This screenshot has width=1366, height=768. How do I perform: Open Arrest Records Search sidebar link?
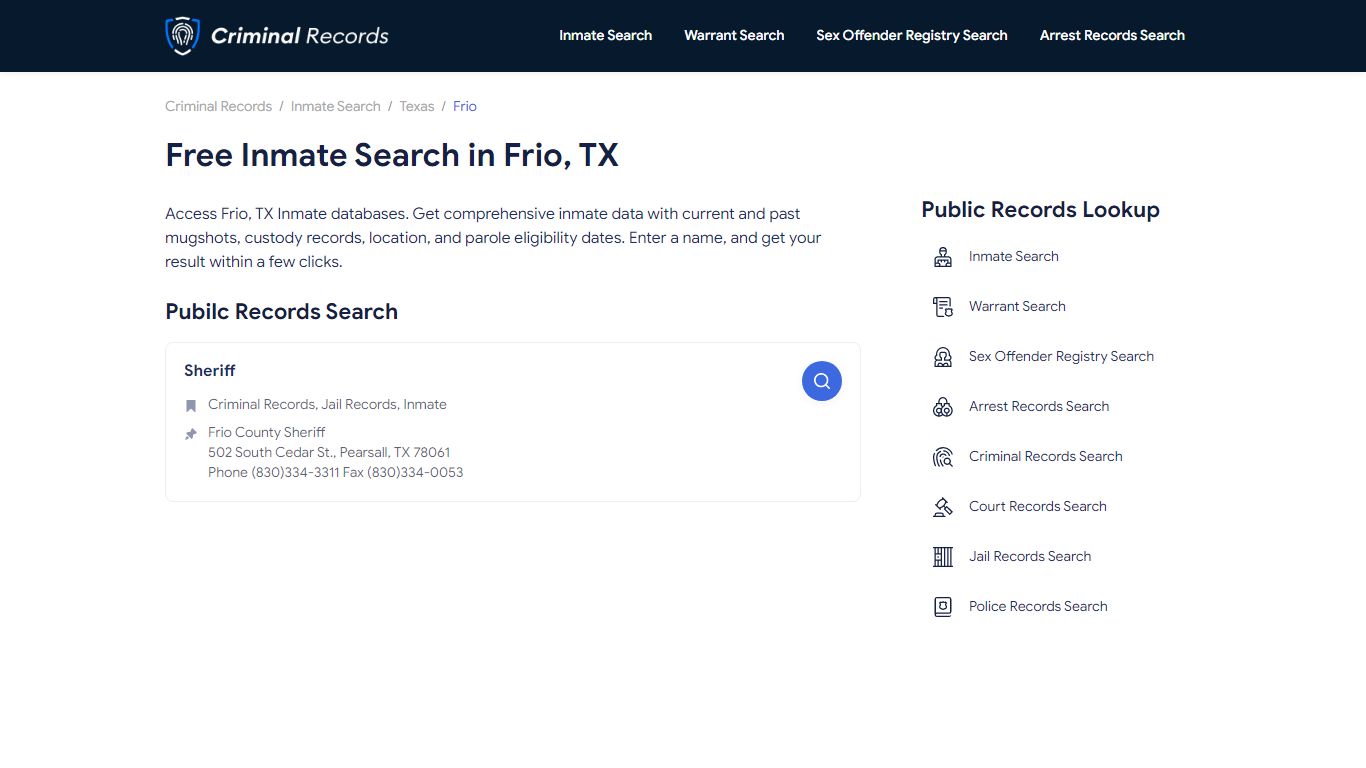pyautogui.click(x=1039, y=406)
